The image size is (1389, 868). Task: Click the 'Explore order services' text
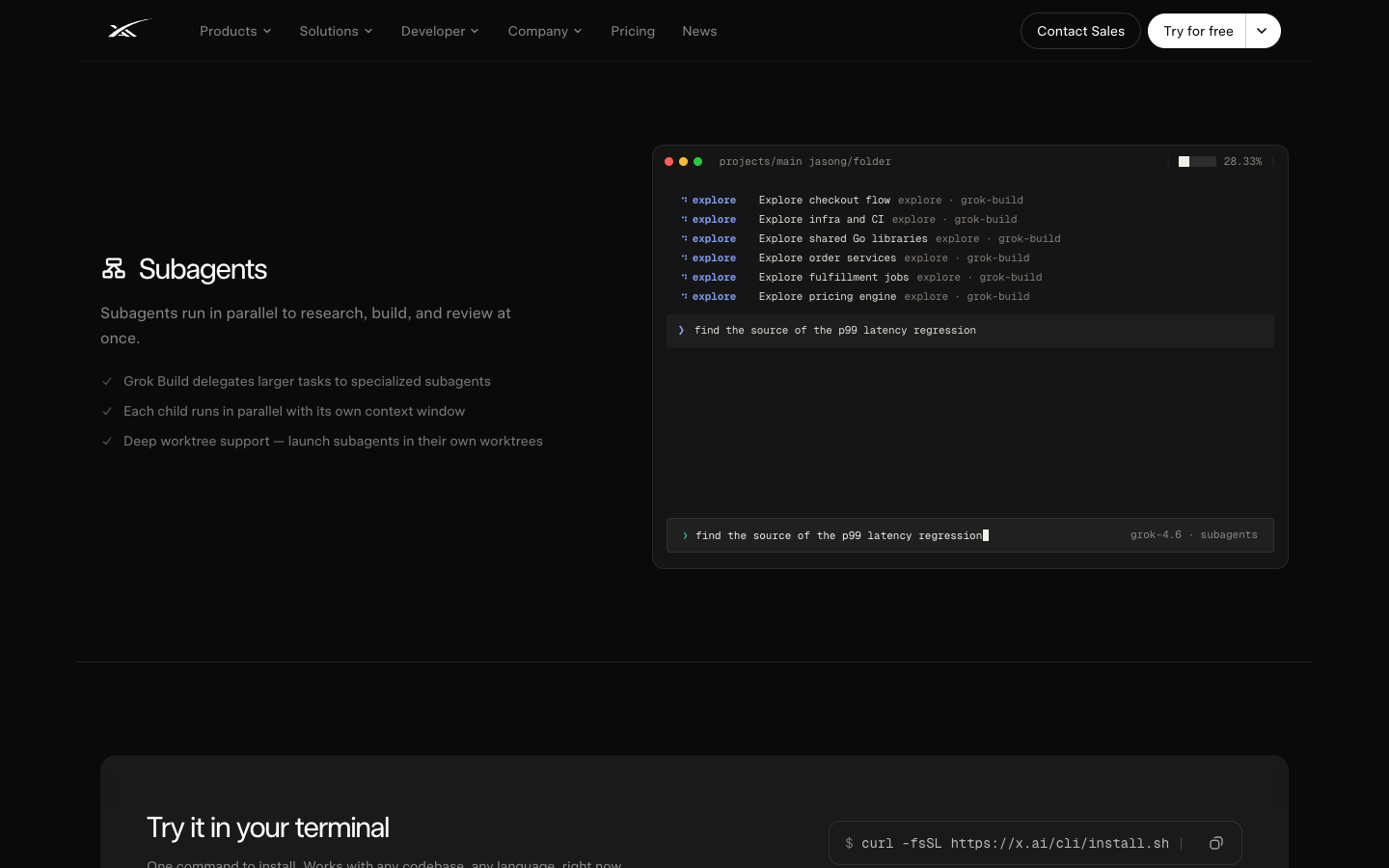pos(828,258)
